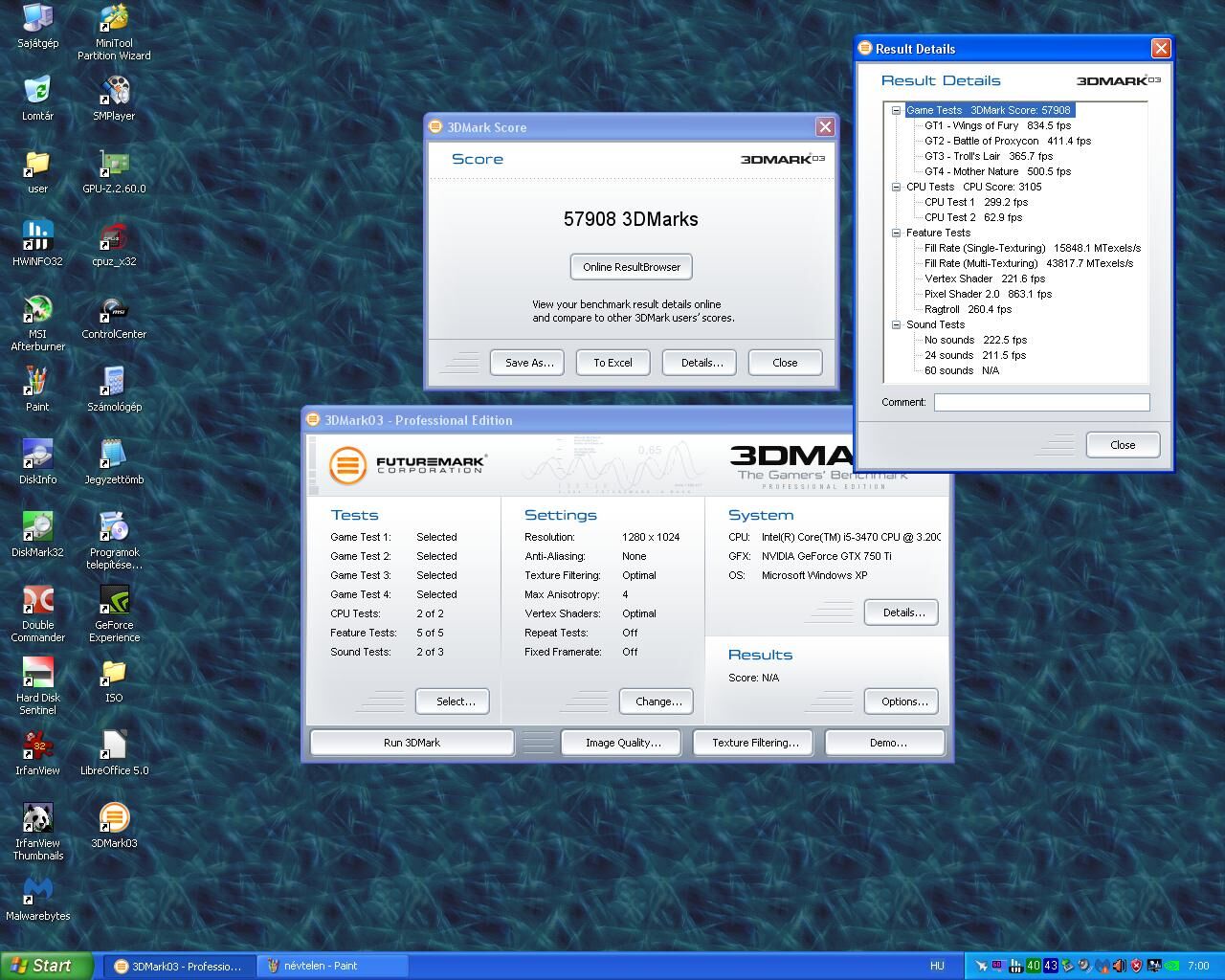Image resolution: width=1225 pixels, height=980 pixels.
Task: Open IrfanView desktop icon
Action: pos(37,753)
